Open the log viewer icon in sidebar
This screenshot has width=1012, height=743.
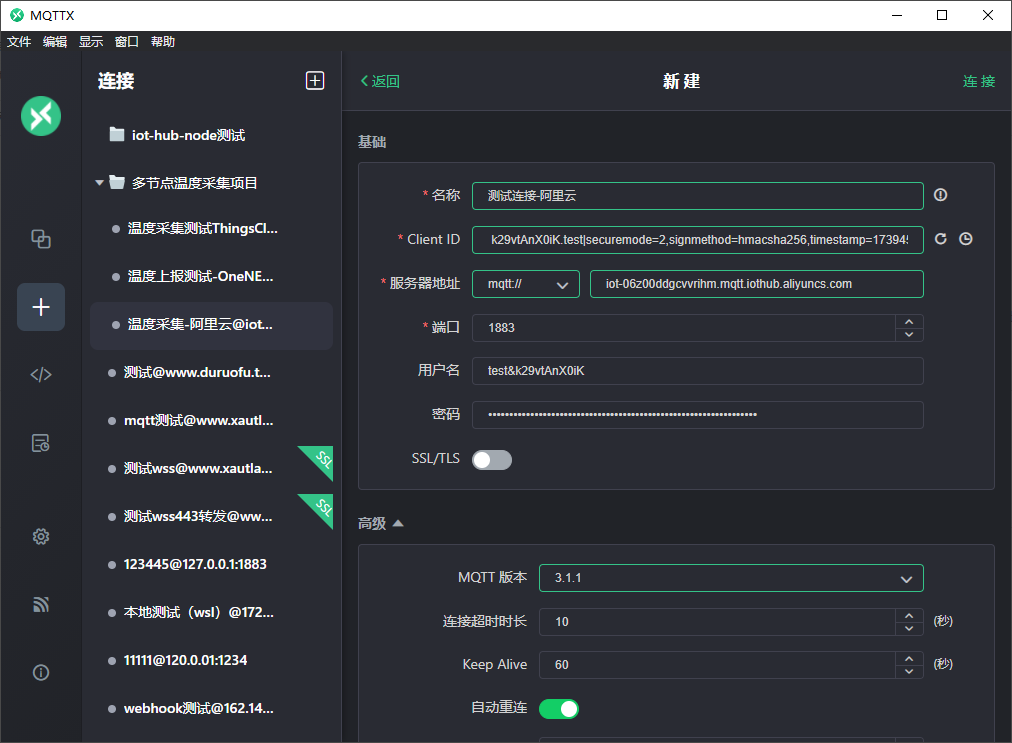pyautogui.click(x=41, y=443)
